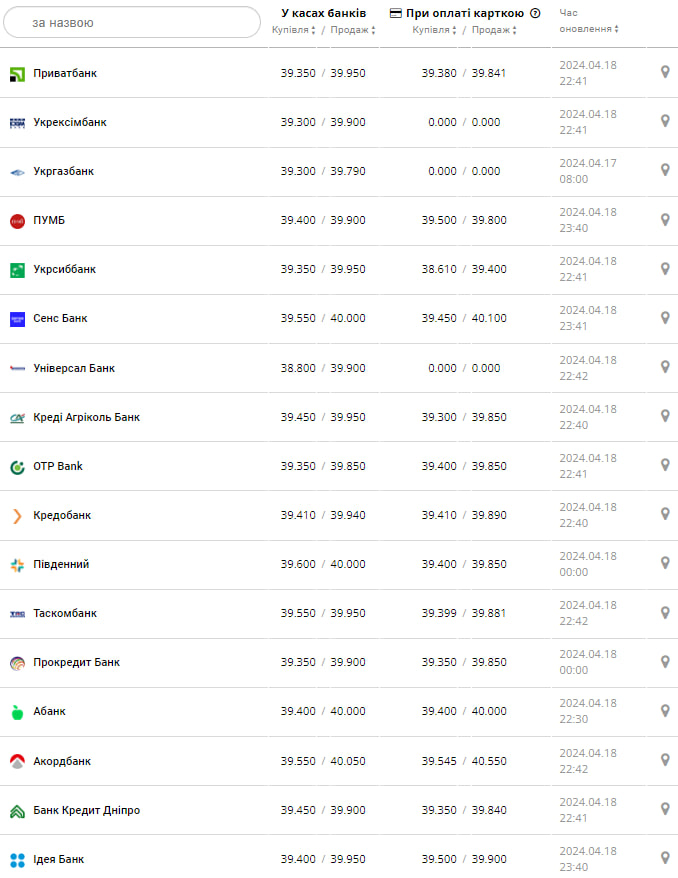Toggle sorting by Продаж for card payments

coord(496,31)
